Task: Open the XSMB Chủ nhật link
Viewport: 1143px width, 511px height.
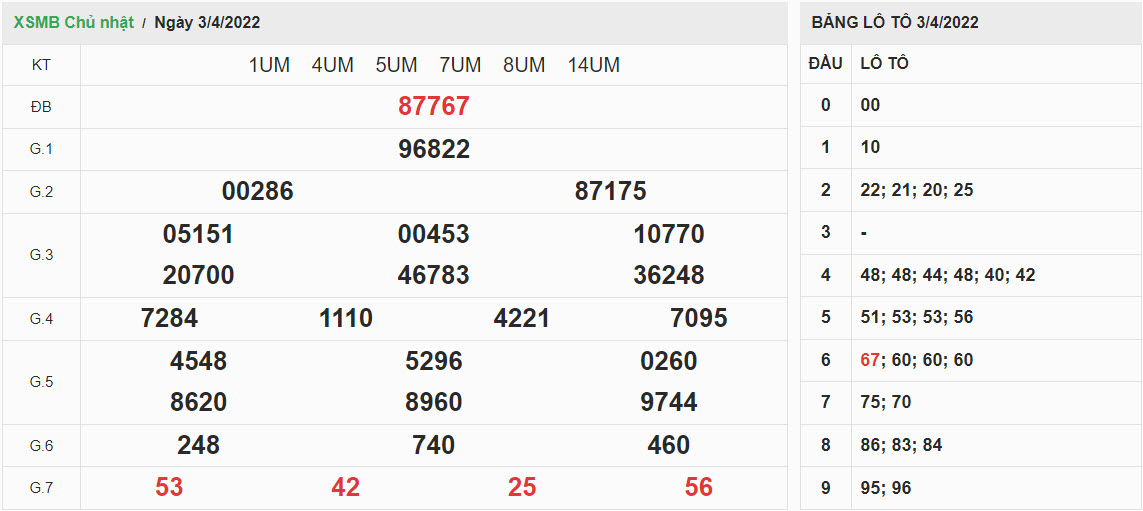Action: click(x=73, y=22)
